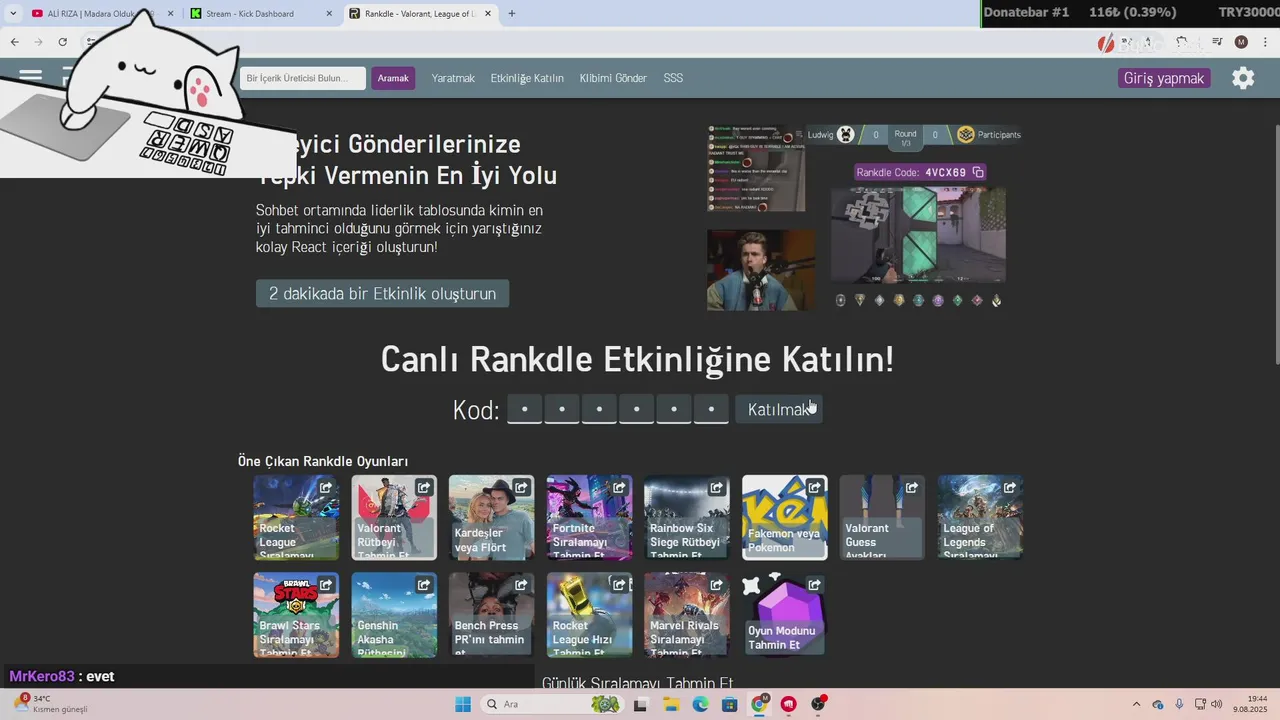The image size is (1280, 720).
Task: Share the Kardeşler veya Flört card
Action: (521, 488)
